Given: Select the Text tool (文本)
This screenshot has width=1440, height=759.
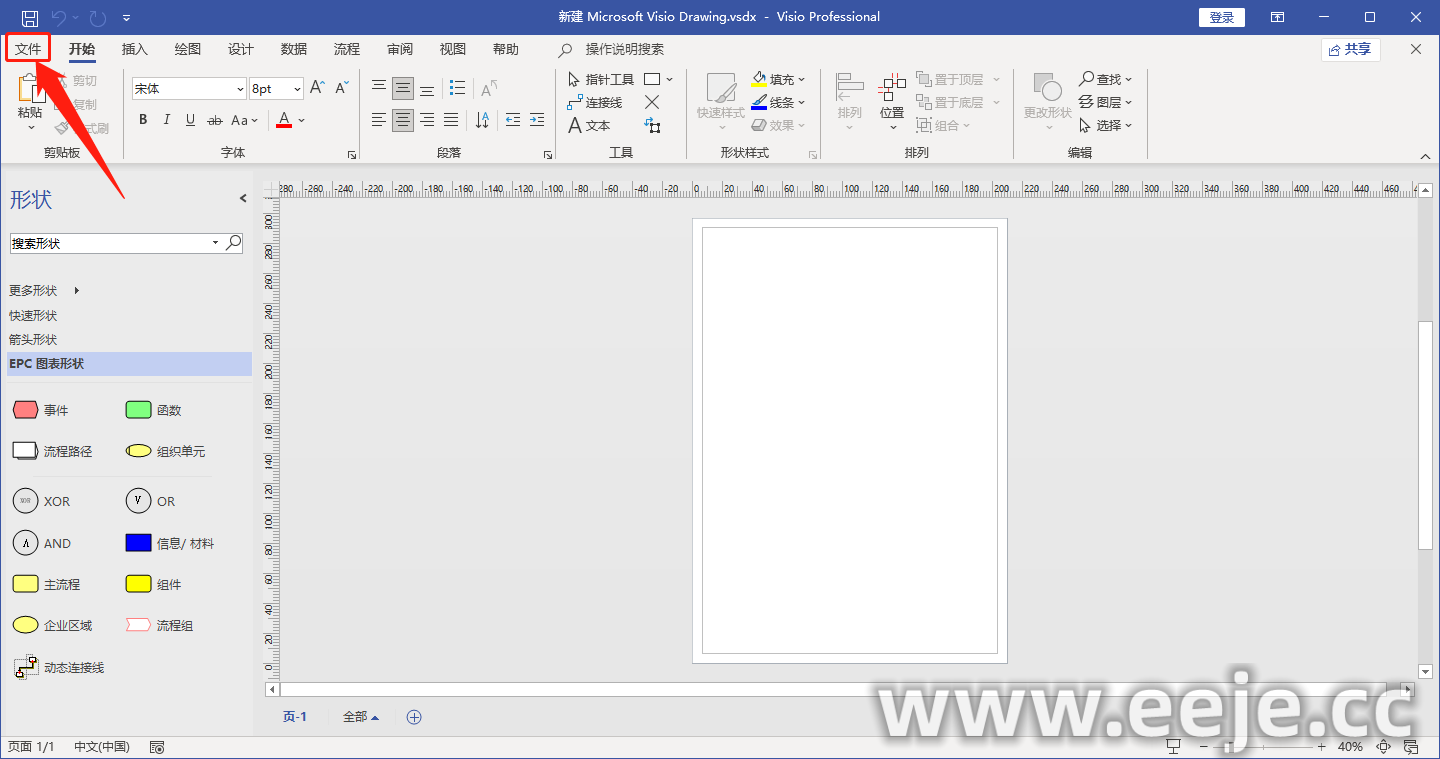Looking at the screenshot, I should (589, 125).
